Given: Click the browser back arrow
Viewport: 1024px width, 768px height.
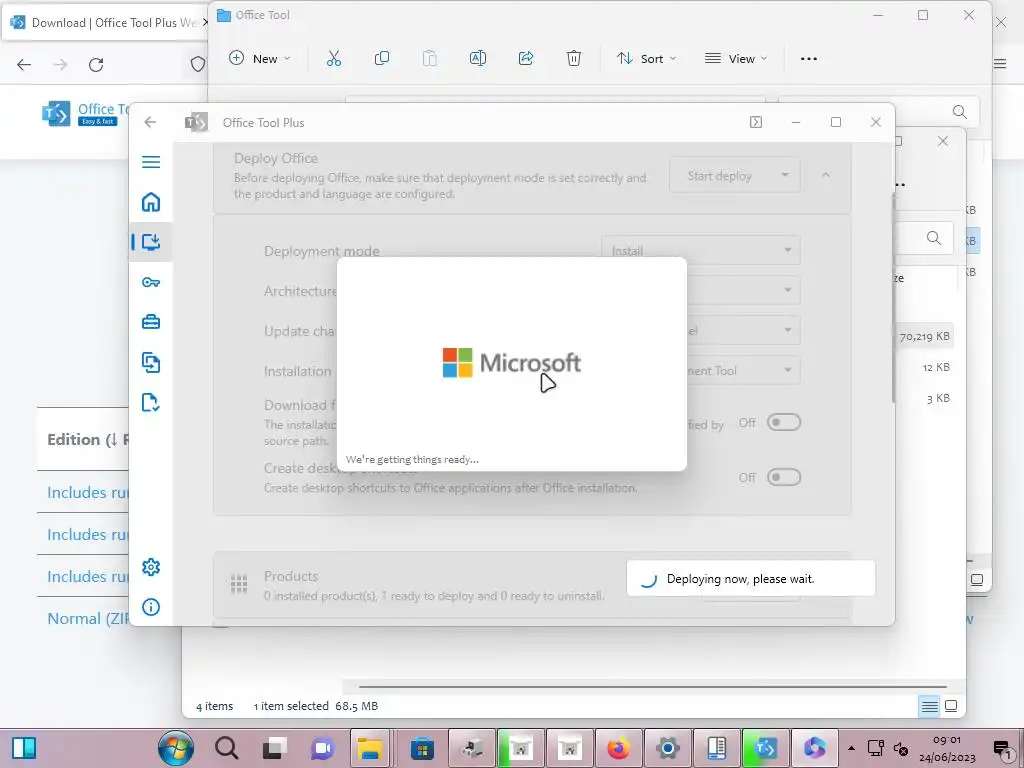Looking at the screenshot, I should point(24,64).
